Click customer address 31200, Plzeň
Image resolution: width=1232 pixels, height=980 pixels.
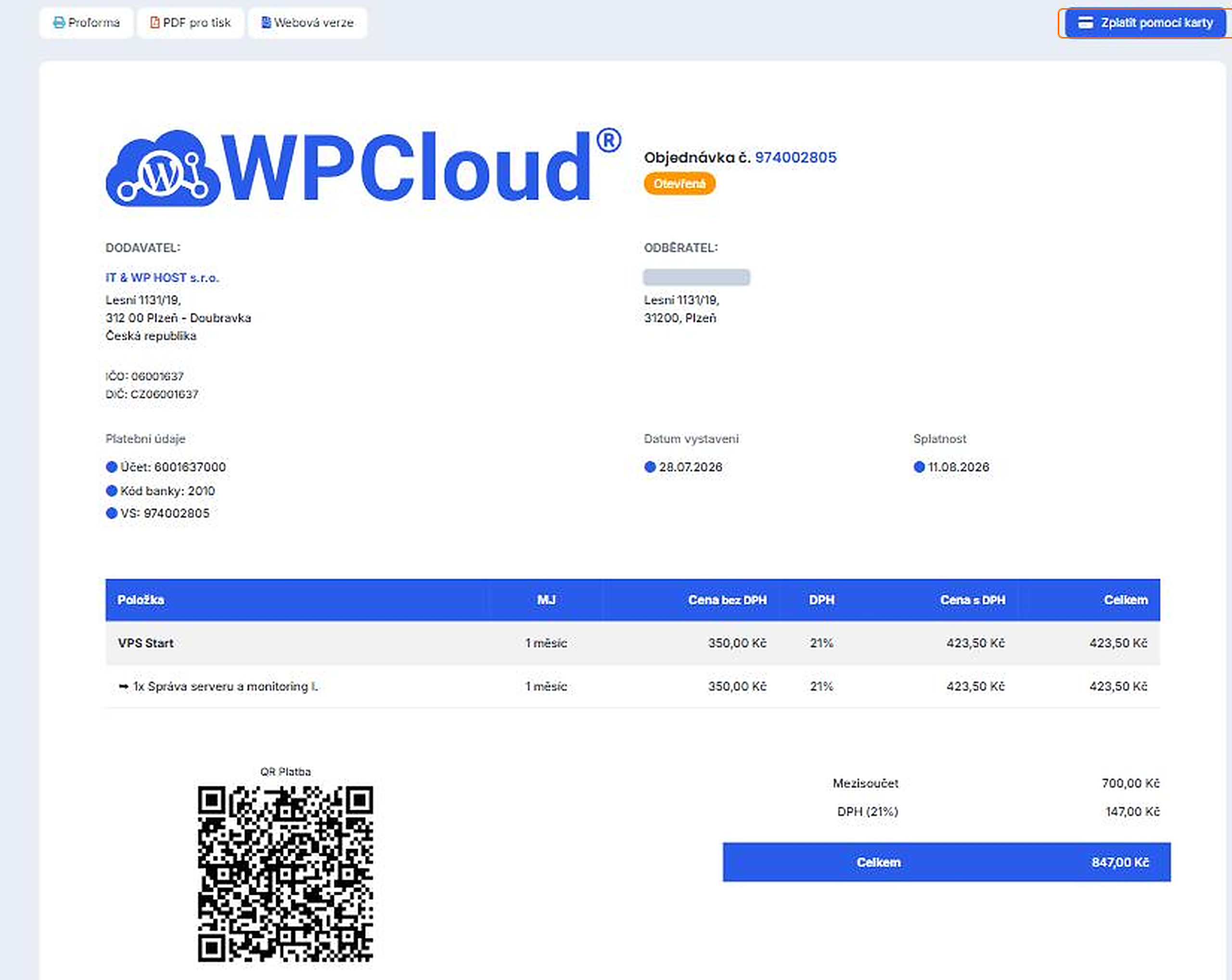pyautogui.click(x=680, y=318)
